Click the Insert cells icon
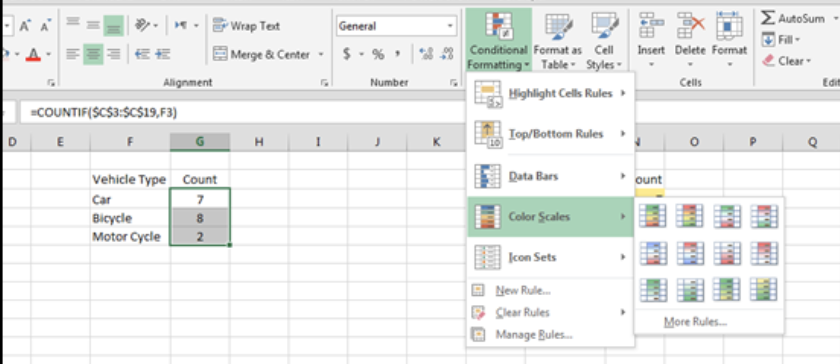The height and width of the screenshot is (364, 840). (x=651, y=26)
